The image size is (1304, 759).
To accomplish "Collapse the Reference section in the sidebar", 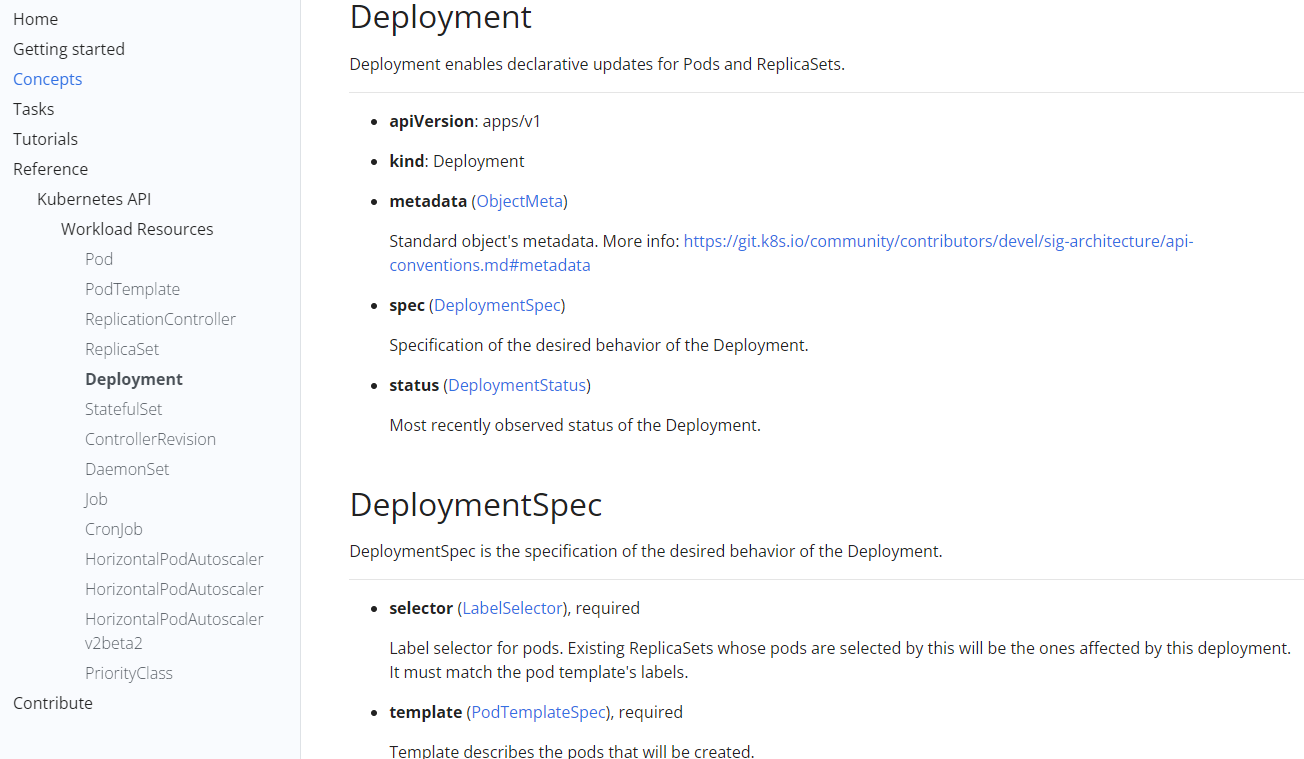I will click(50, 169).
